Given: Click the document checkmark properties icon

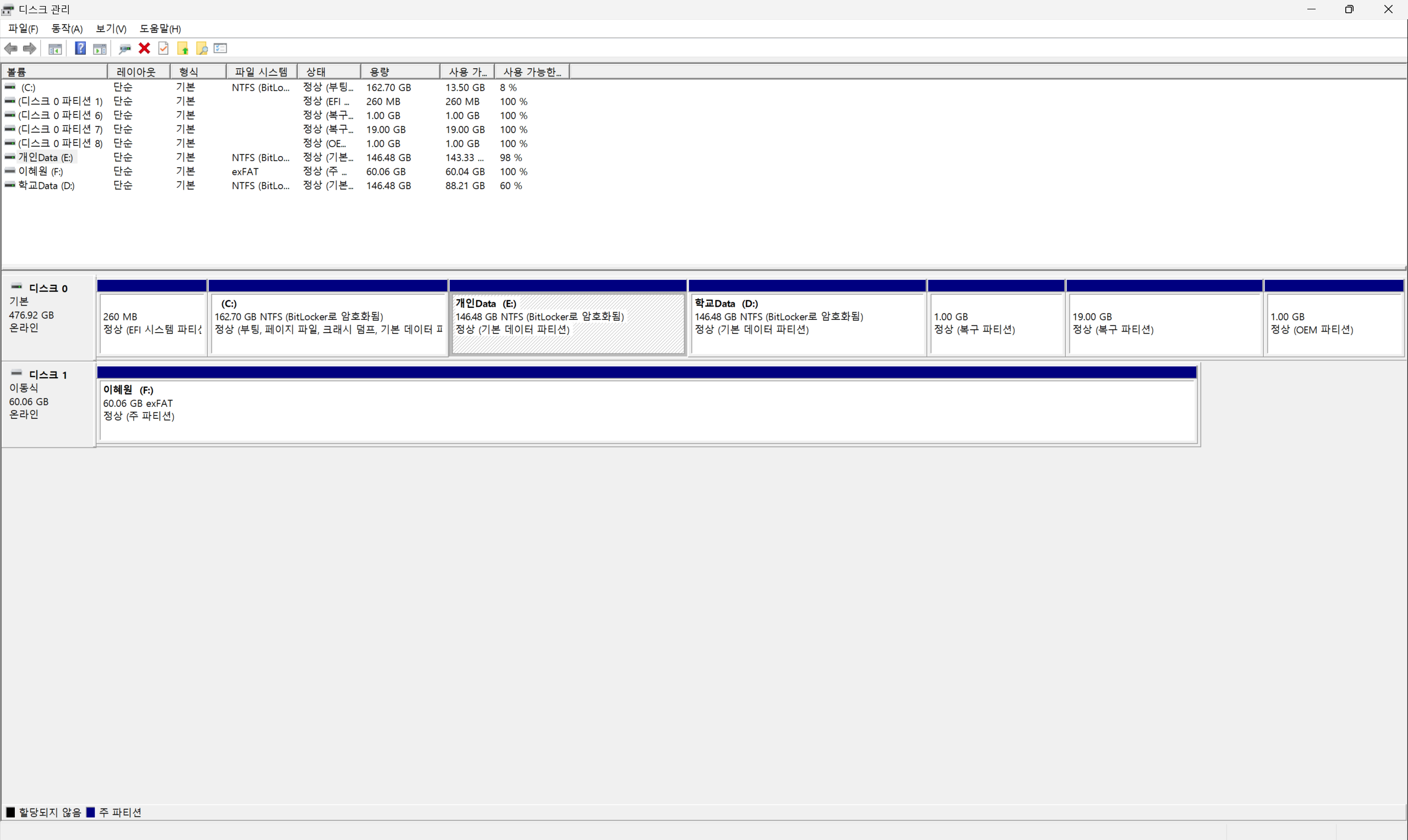Looking at the screenshot, I should click(163, 49).
